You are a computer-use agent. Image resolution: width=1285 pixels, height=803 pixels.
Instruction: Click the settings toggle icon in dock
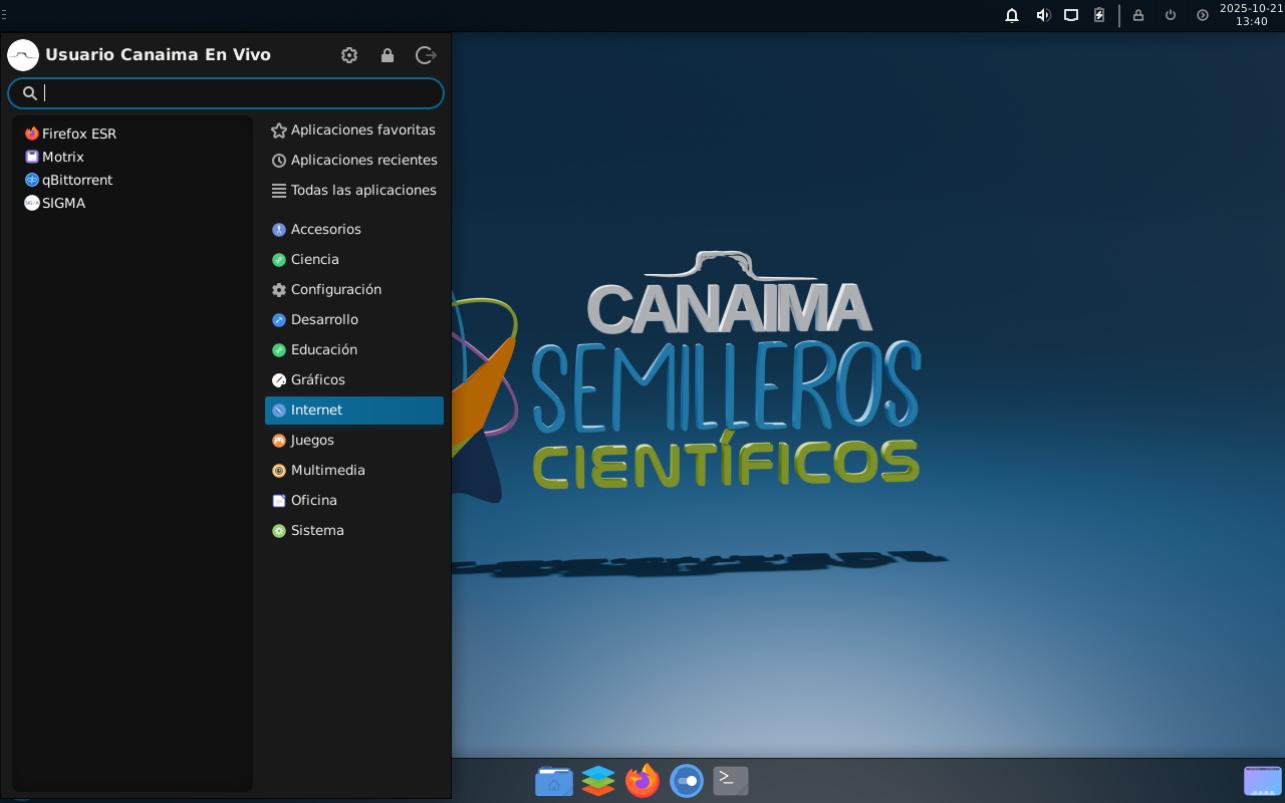click(x=686, y=781)
